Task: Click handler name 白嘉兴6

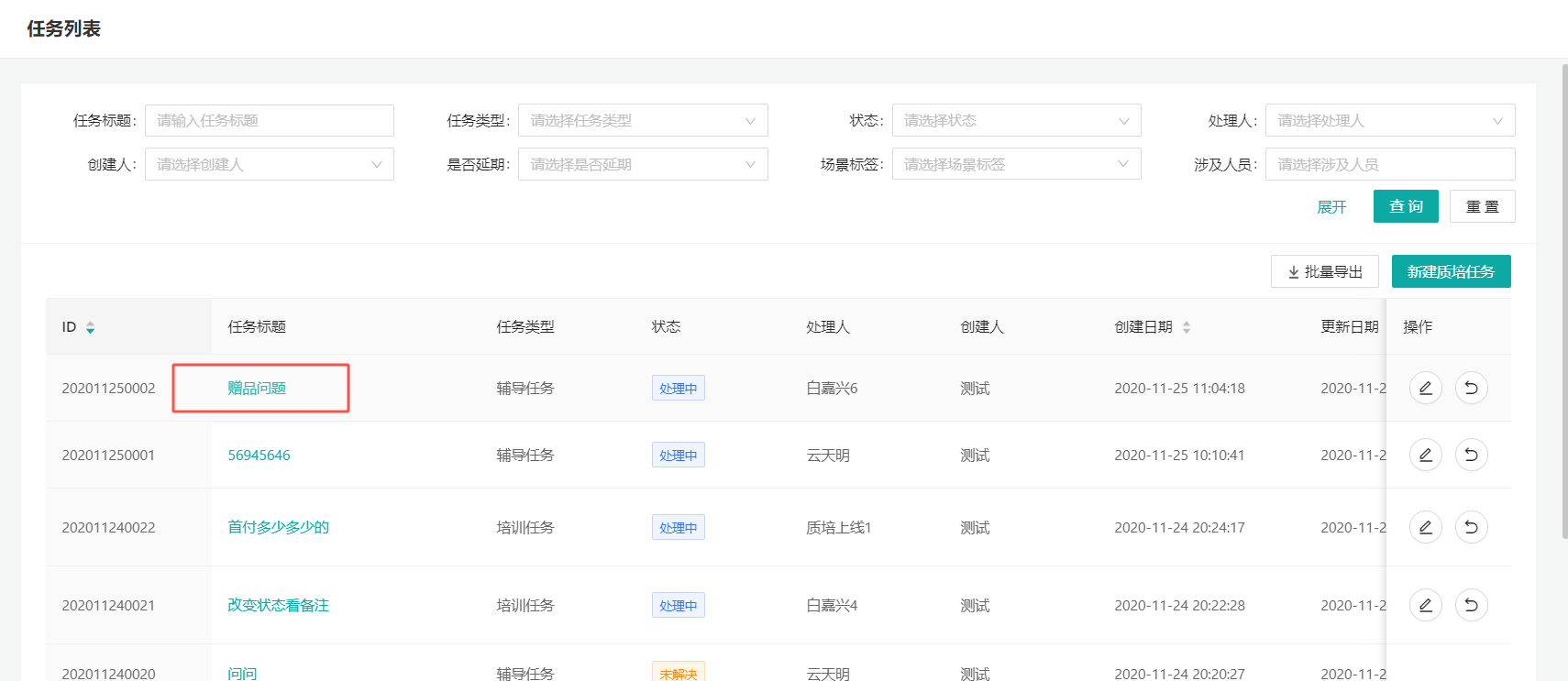Action: point(832,388)
